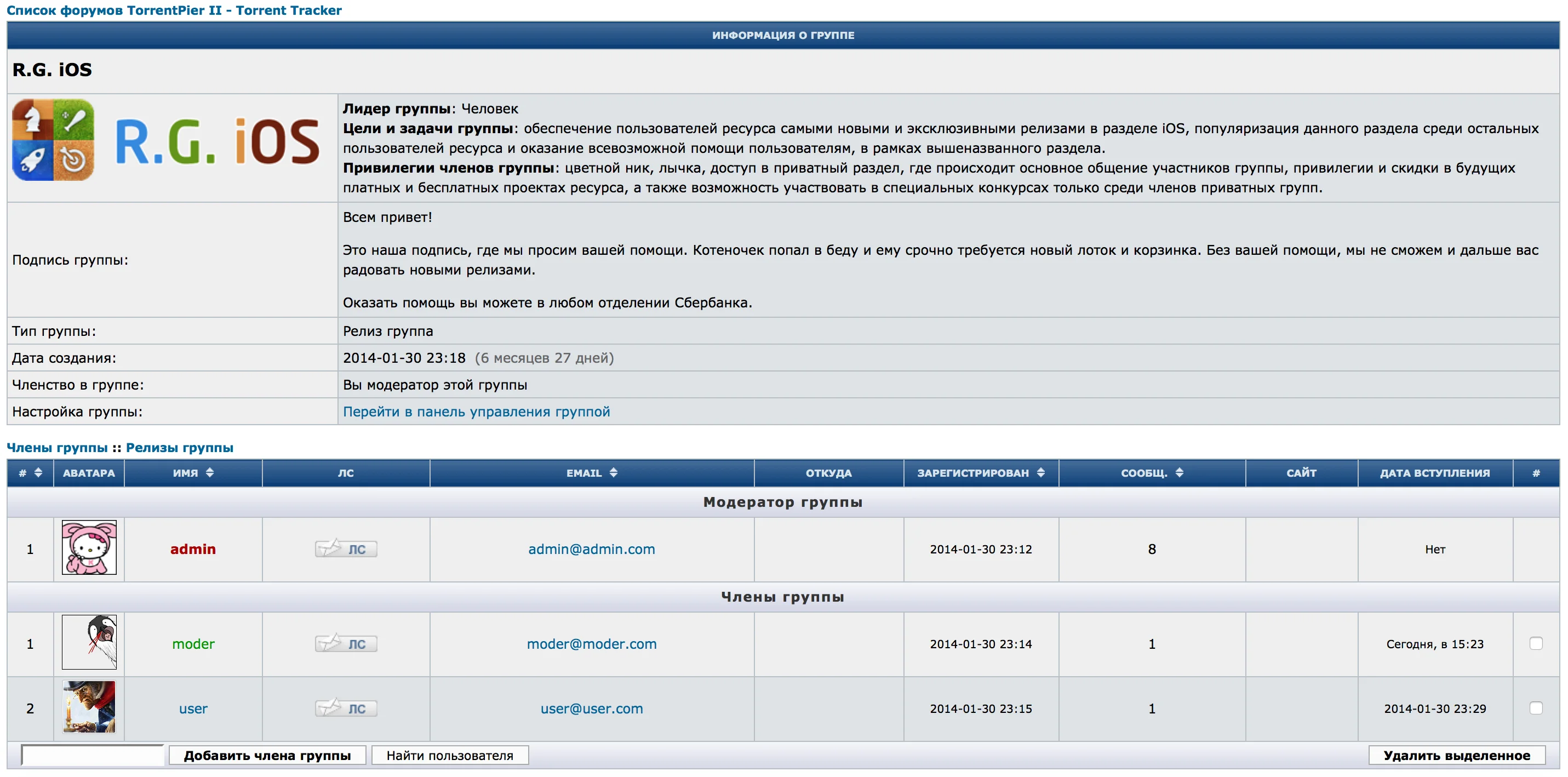Sort by СООБЩ. column arrow
This screenshot has height=777, width=1568.
pos(1179,472)
